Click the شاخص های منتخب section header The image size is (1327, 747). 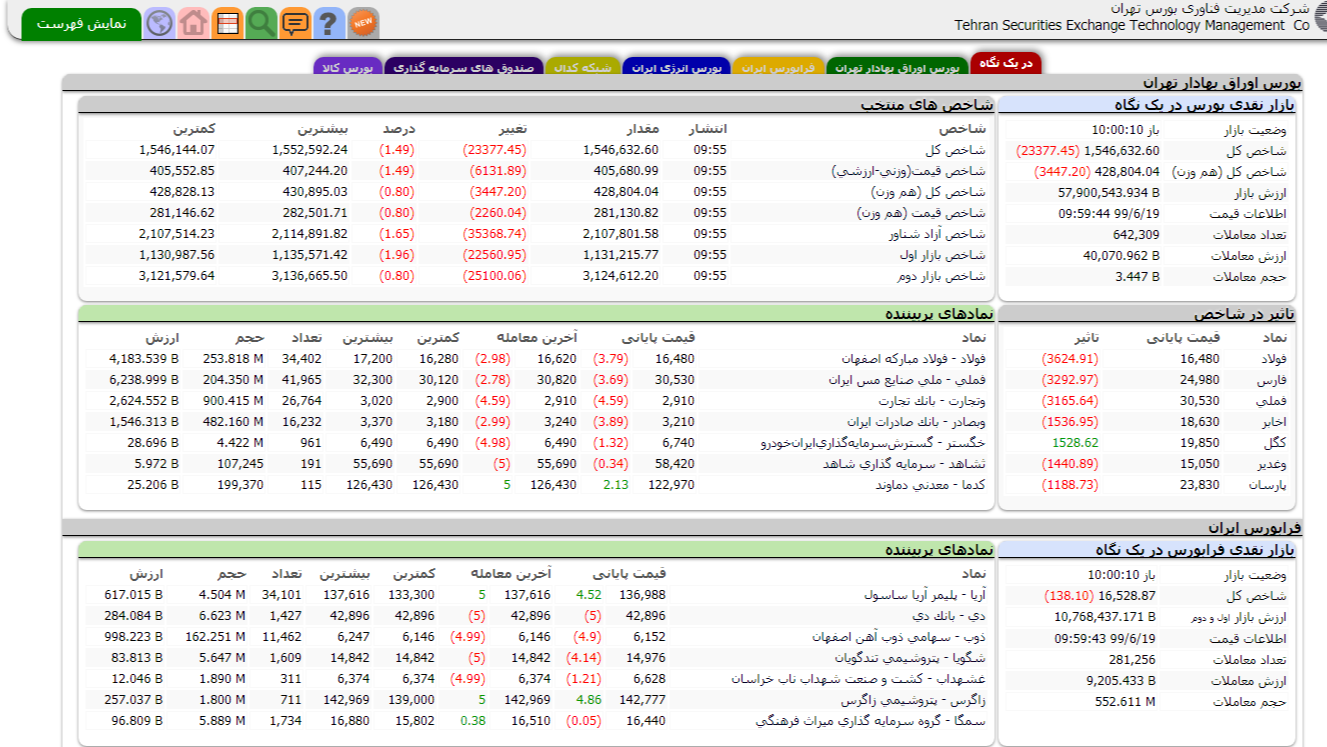click(x=536, y=104)
